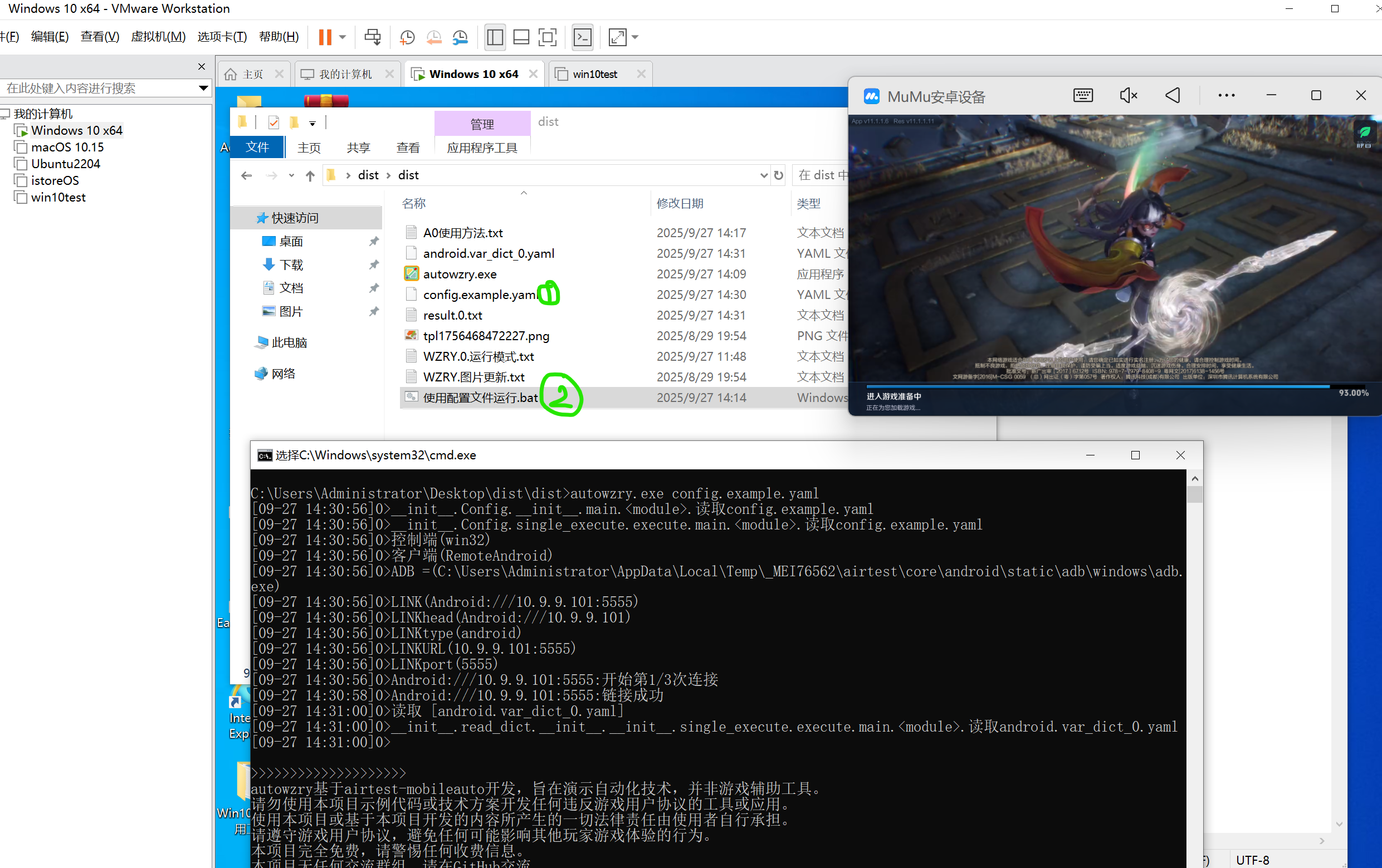
Task: Click the MuMu three-dots more menu
Action: (x=1226, y=95)
